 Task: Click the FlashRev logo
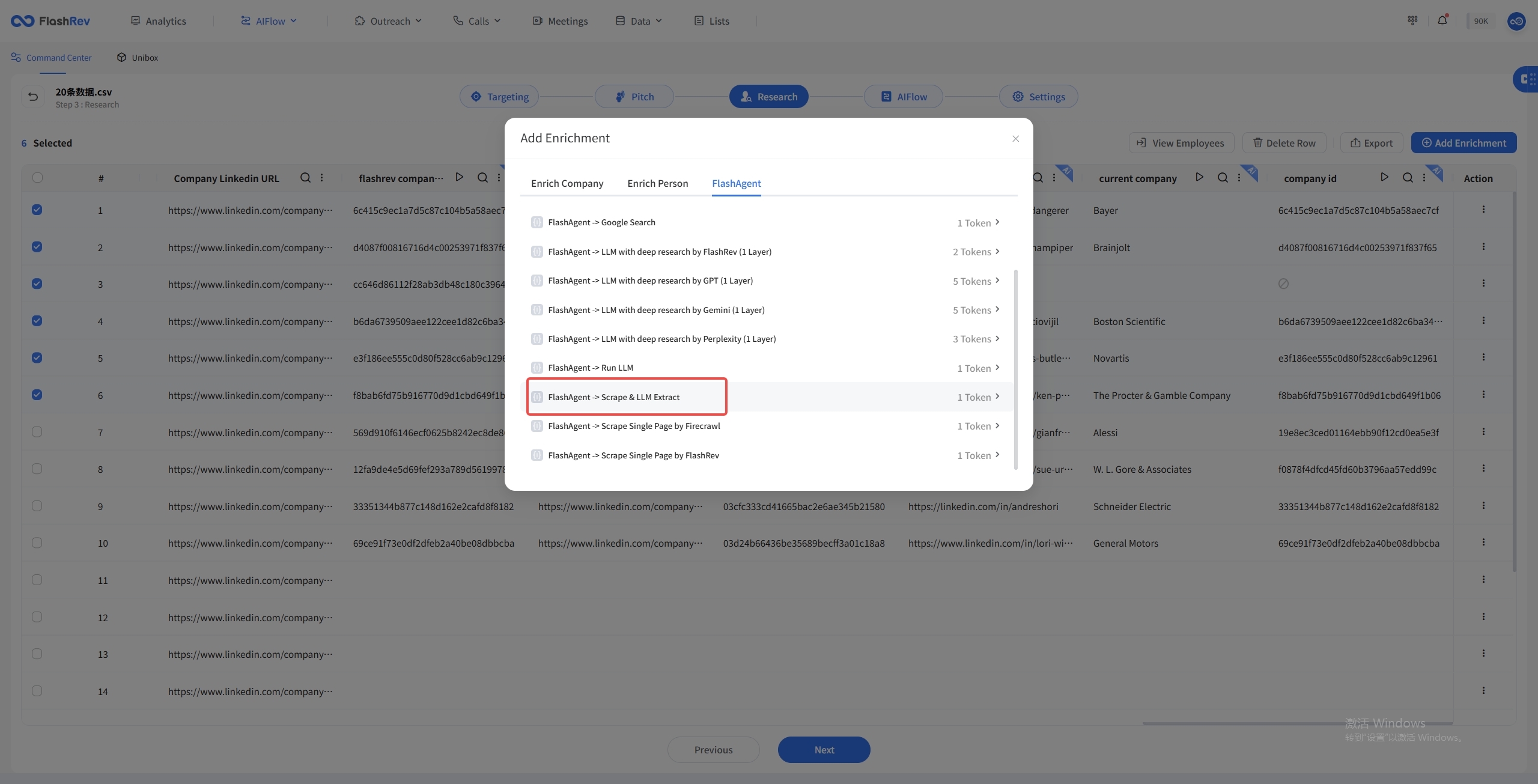click(x=50, y=21)
